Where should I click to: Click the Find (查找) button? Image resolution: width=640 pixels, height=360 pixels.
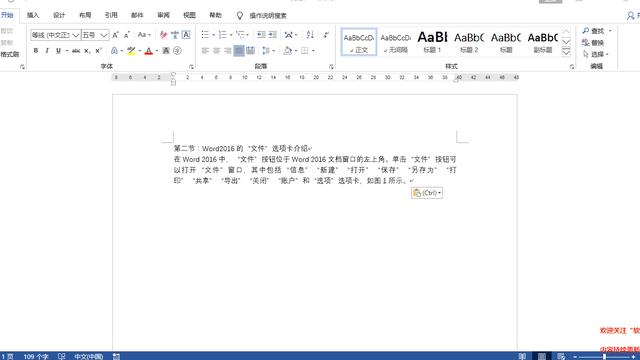pos(593,31)
